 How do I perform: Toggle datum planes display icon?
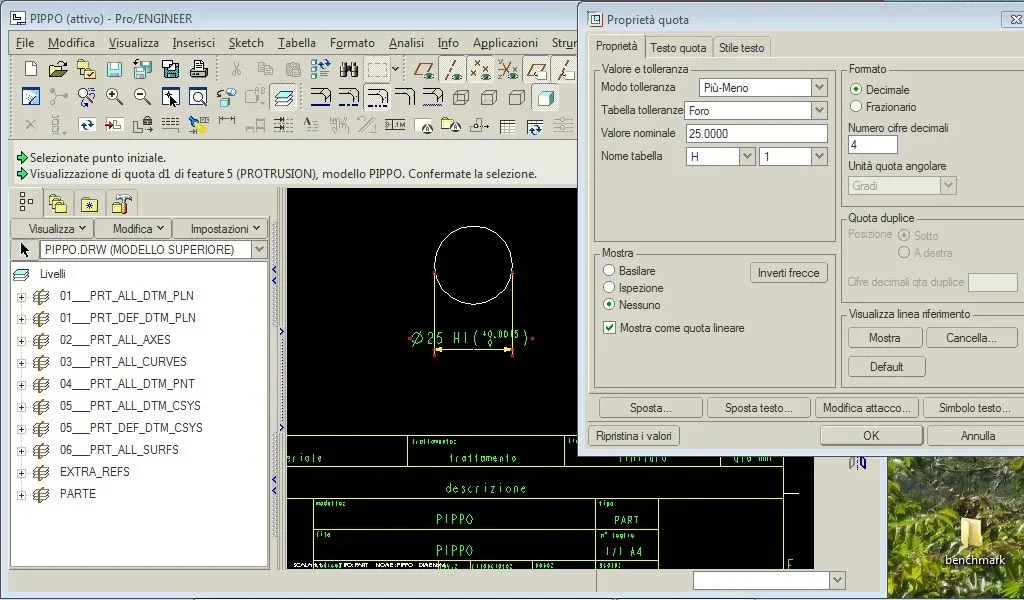pos(423,69)
